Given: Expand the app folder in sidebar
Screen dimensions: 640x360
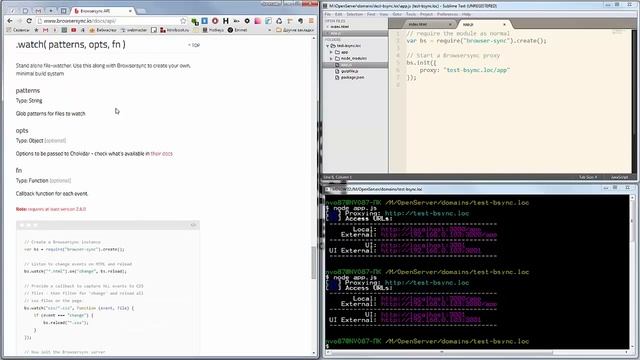Looking at the screenshot, I should 331,52.
